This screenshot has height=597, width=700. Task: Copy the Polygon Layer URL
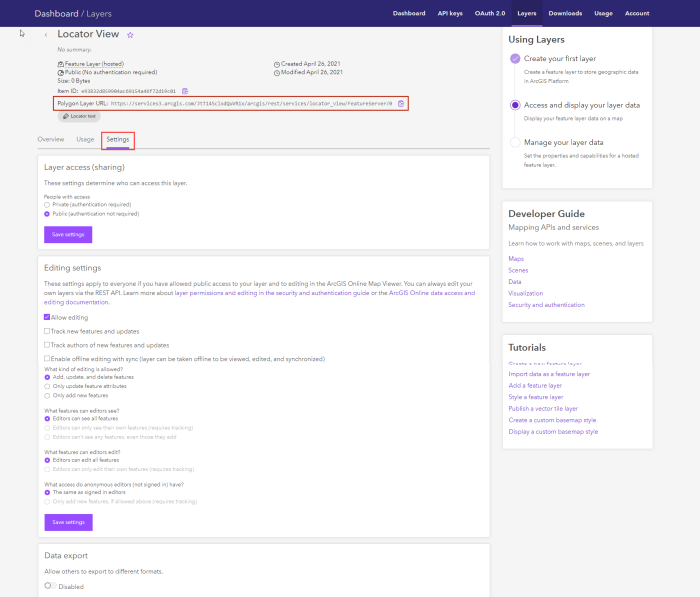tap(401, 103)
